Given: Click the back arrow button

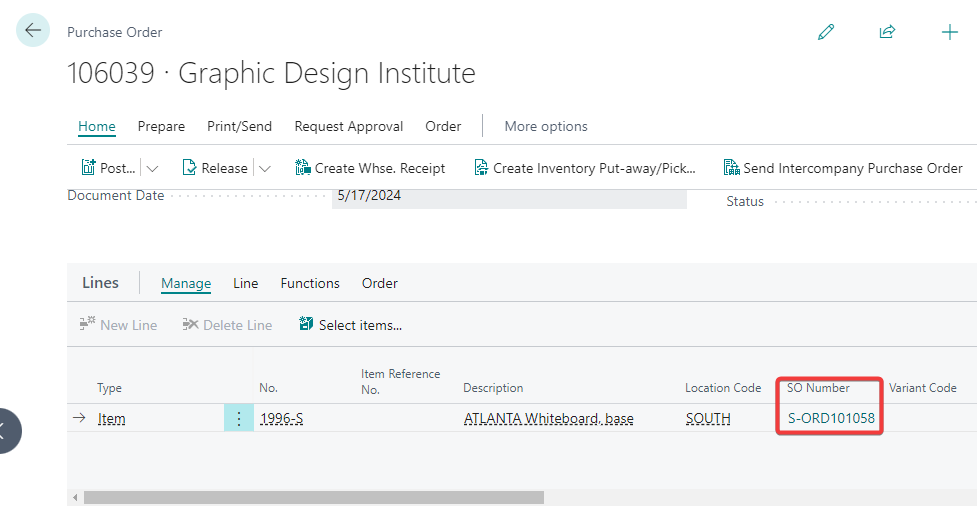Looking at the screenshot, I should point(33,31).
